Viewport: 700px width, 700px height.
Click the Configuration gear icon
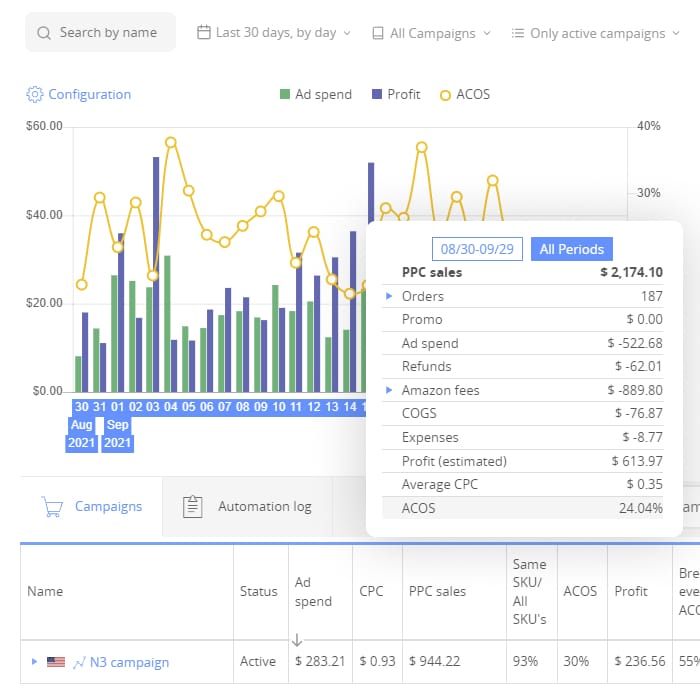point(35,94)
